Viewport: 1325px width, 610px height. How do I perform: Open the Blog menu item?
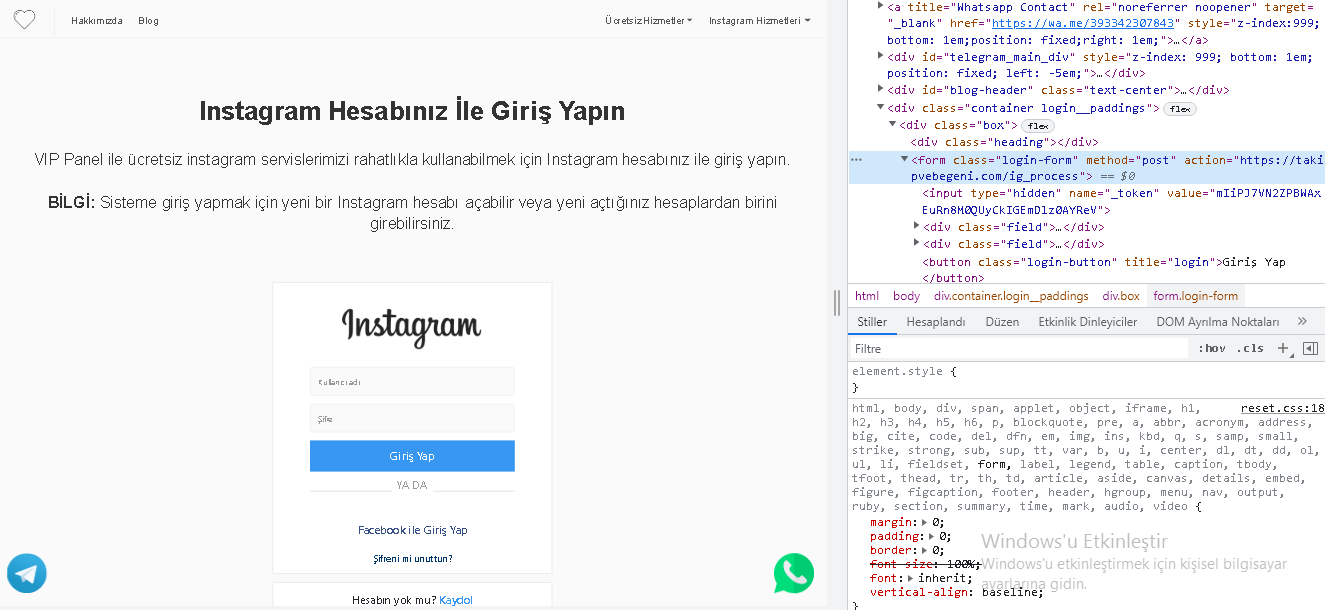[x=148, y=20]
